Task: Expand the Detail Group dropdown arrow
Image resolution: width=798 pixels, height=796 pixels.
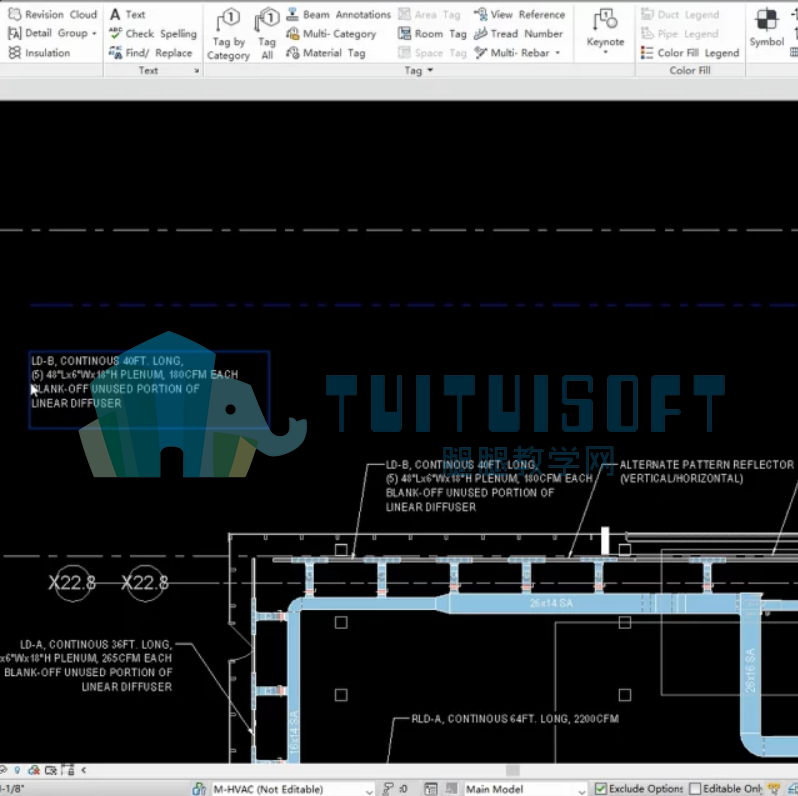Action: coord(94,34)
